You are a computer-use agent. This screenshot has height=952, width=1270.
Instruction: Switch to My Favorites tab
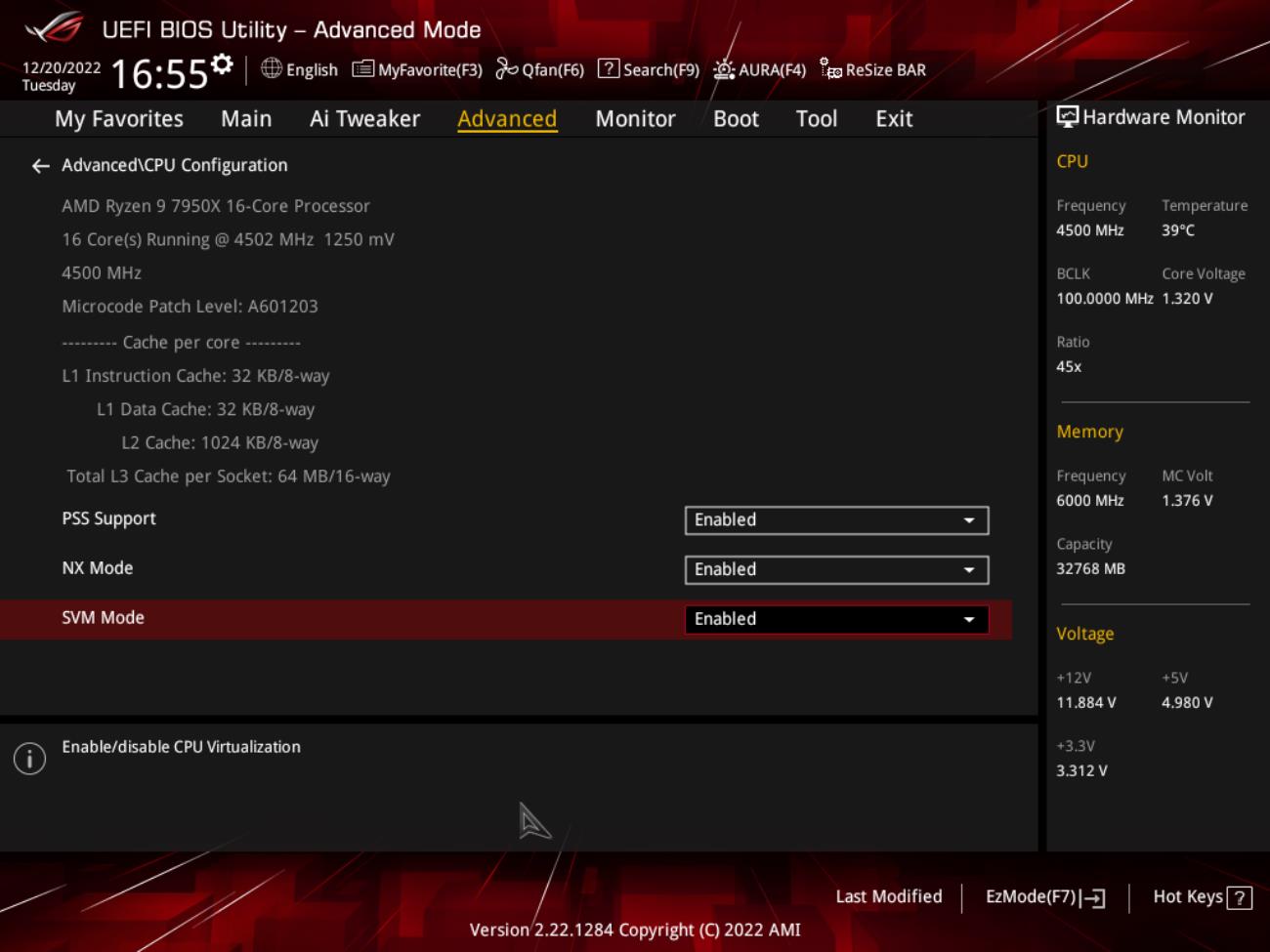[119, 119]
